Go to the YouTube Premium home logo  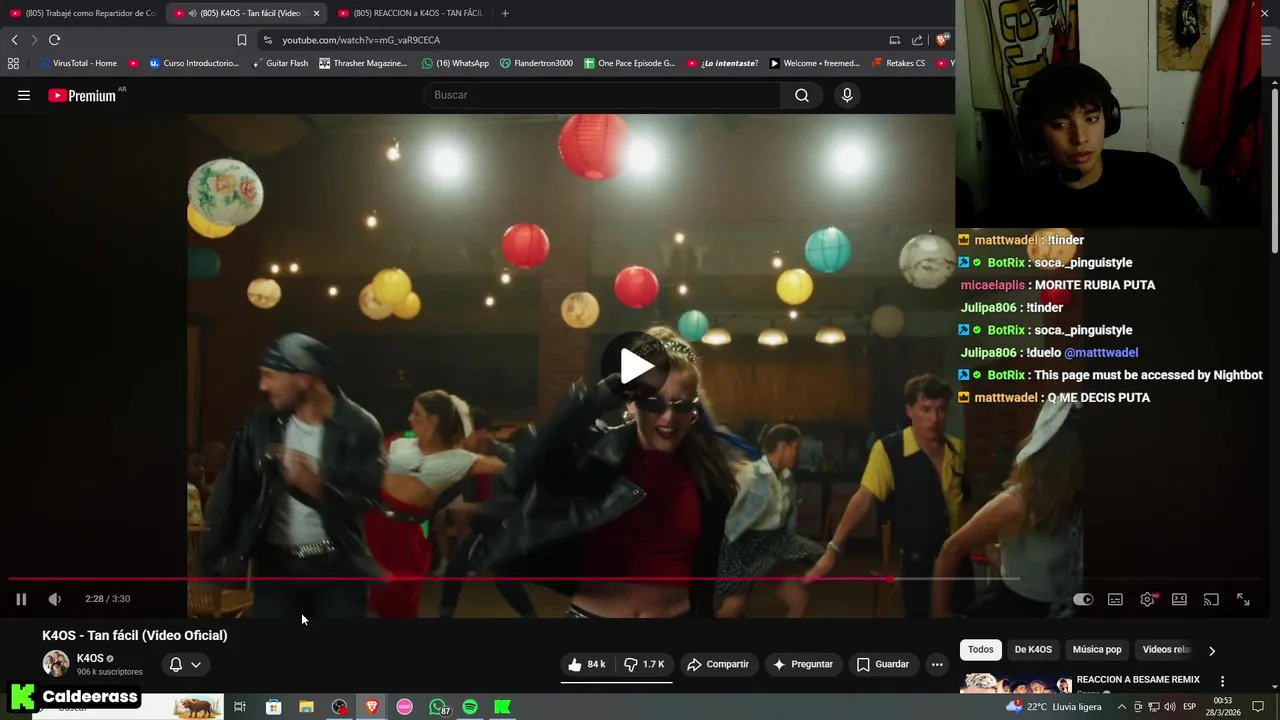pyautogui.click(x=82, y=95)
